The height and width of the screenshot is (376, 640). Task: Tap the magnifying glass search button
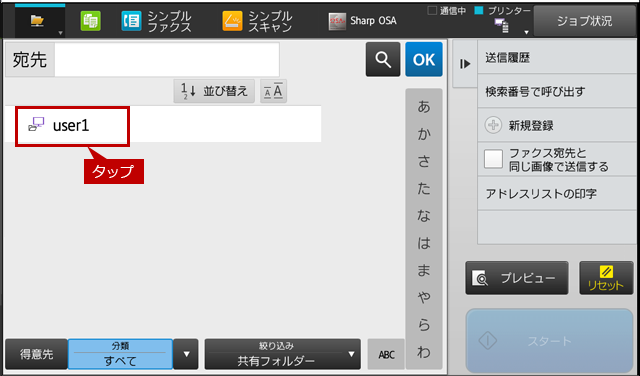[x=383, y=59]
